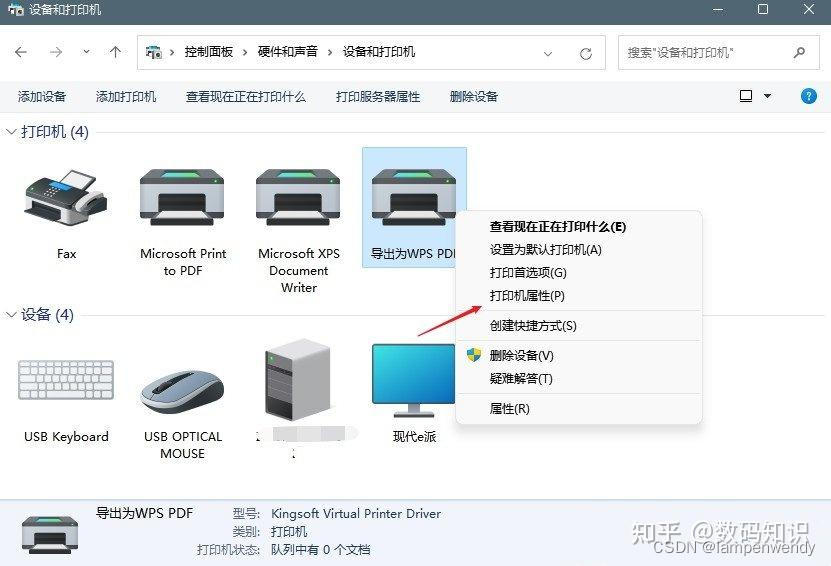Choose 设置为默认打印机(A)

coord(545,250)
